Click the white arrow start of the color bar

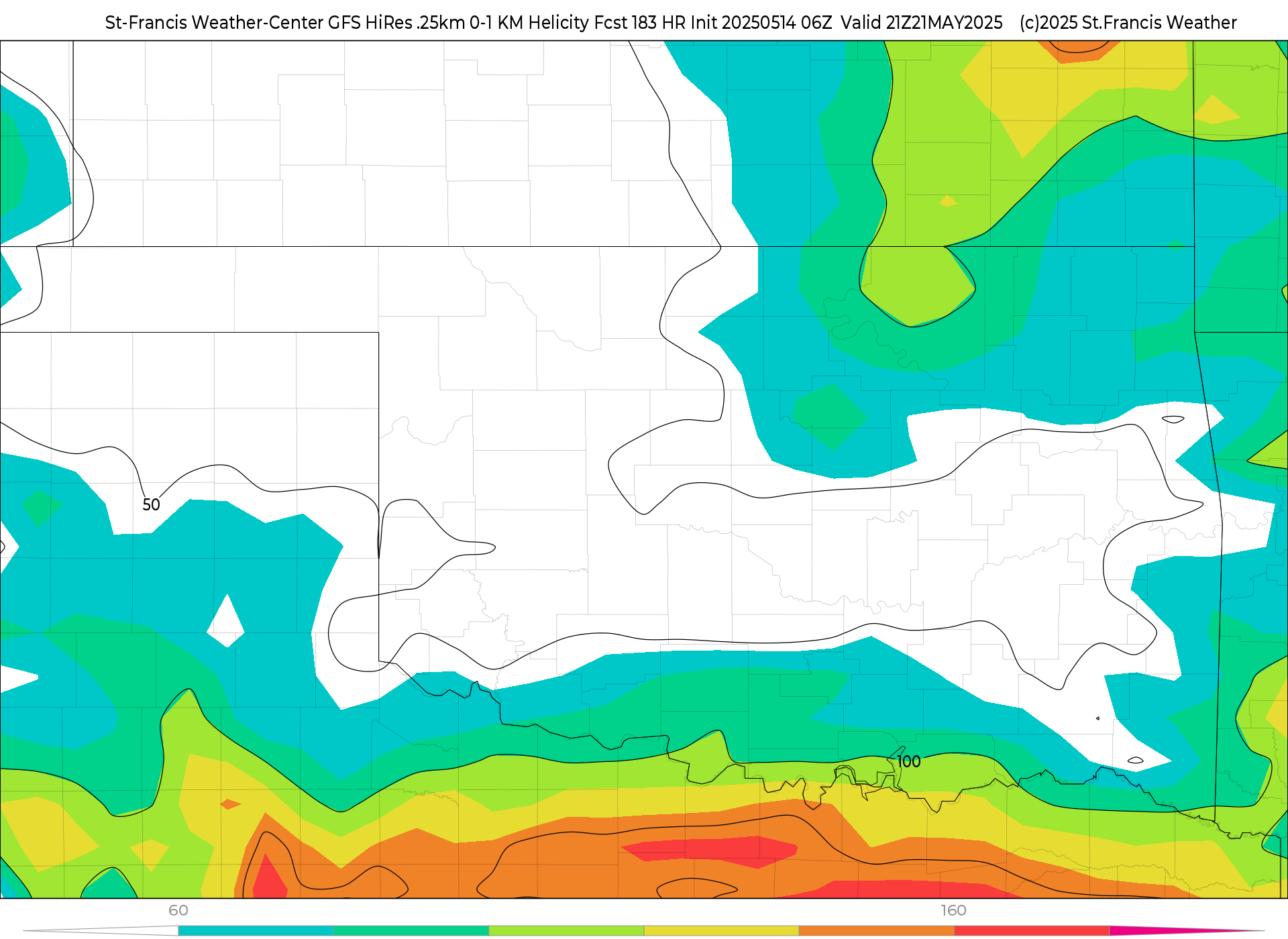(x=101, y=931)
